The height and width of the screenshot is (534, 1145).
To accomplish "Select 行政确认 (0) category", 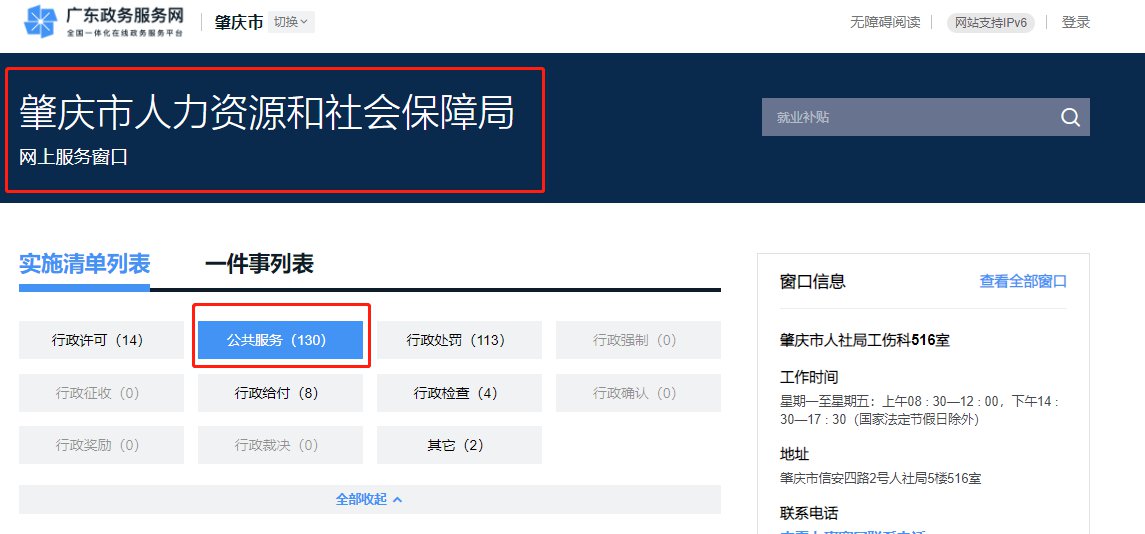I will tap(638, 393).
